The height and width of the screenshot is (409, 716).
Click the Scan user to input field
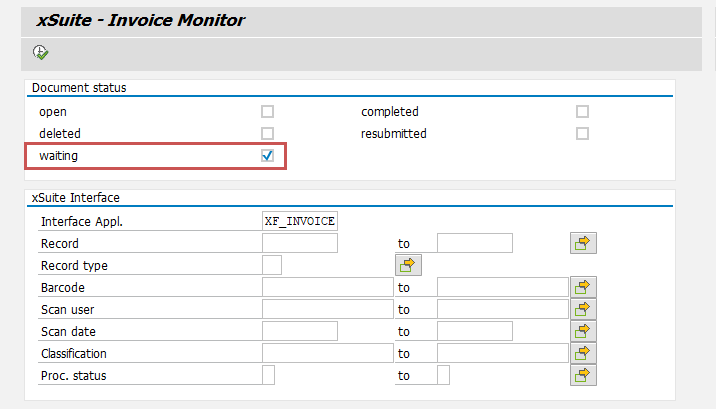click(502, 309)
